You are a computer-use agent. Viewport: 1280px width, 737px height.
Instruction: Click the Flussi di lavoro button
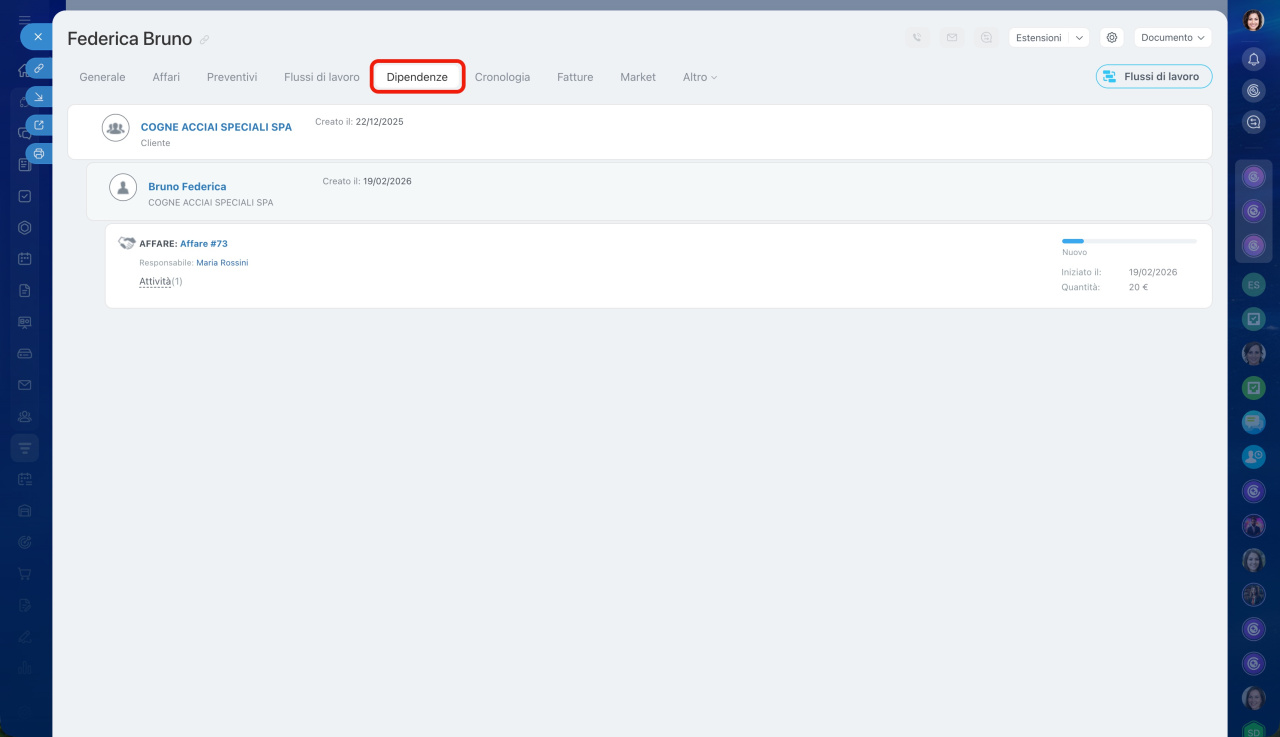tap(1154, 76)
